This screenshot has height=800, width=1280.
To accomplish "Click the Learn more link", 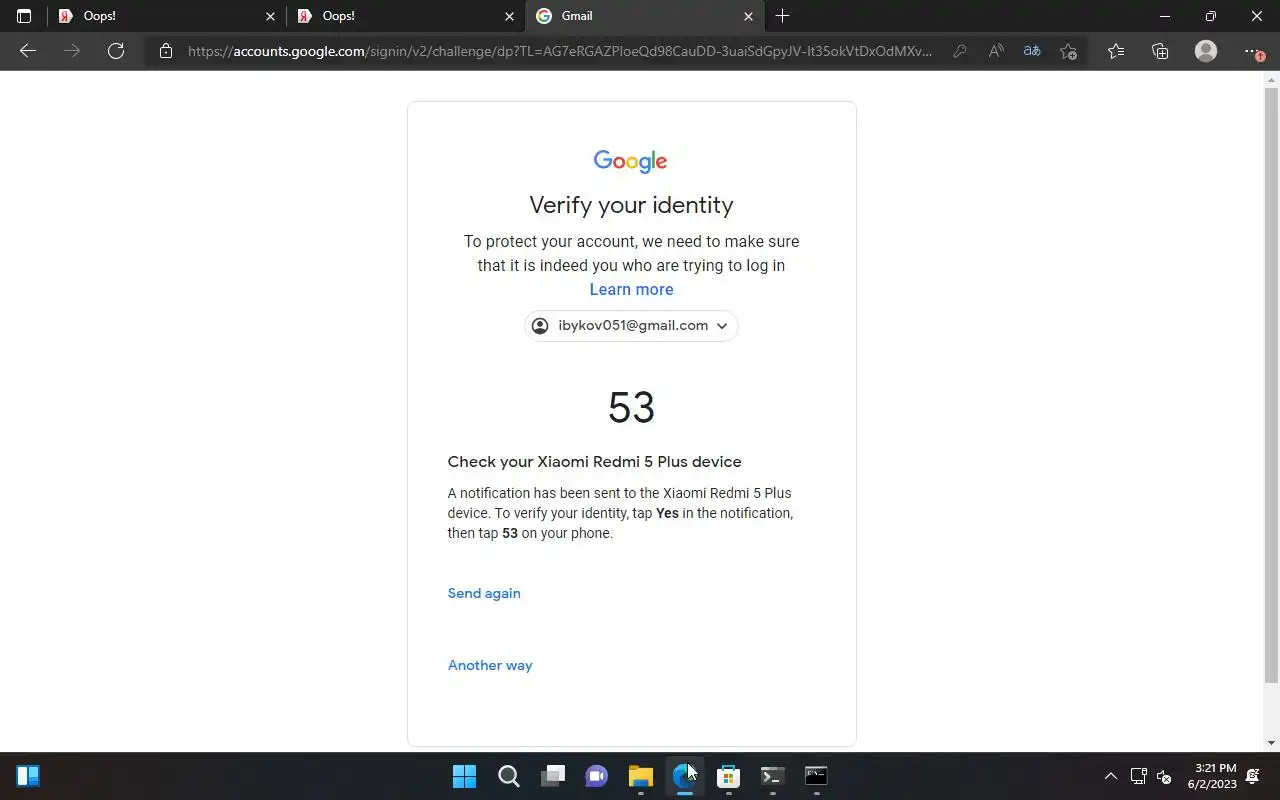I will 631,290.
